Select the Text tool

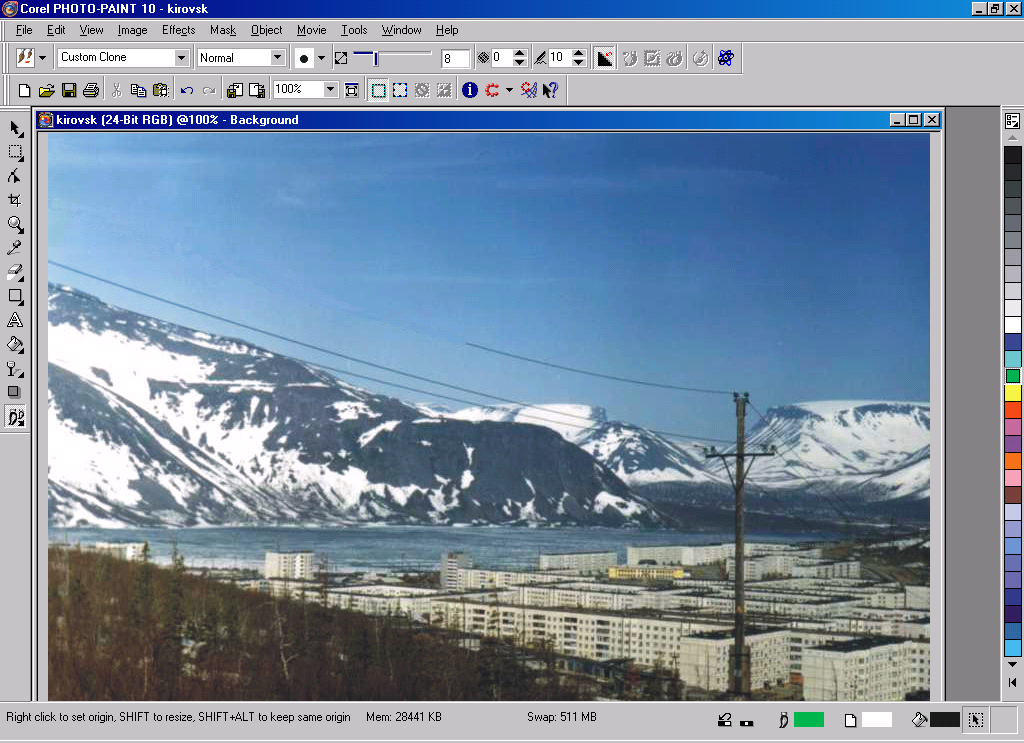coord(15,320)
